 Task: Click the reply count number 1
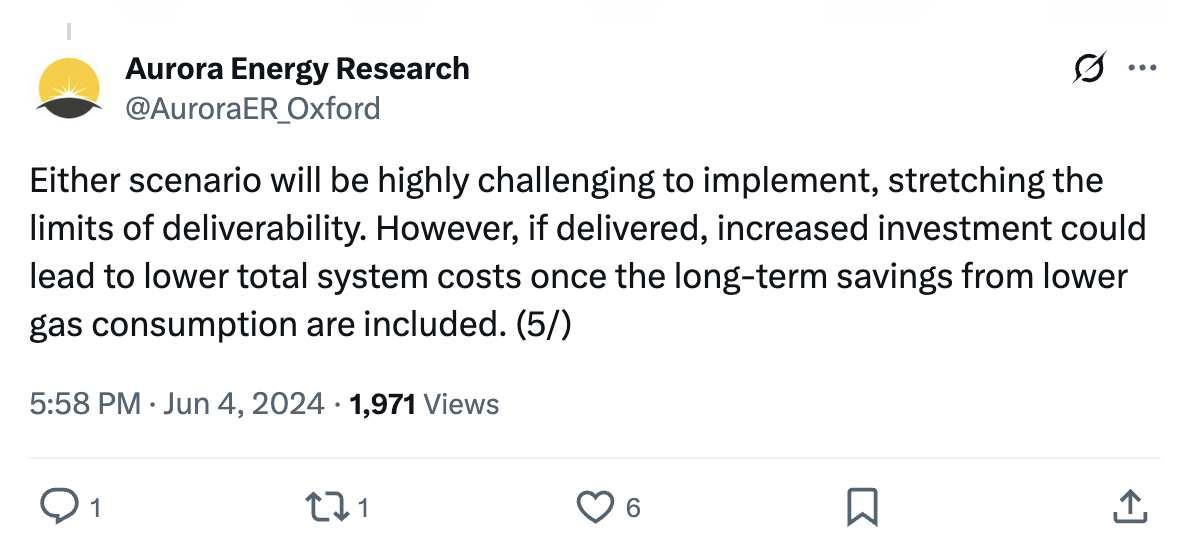[95, 508]
